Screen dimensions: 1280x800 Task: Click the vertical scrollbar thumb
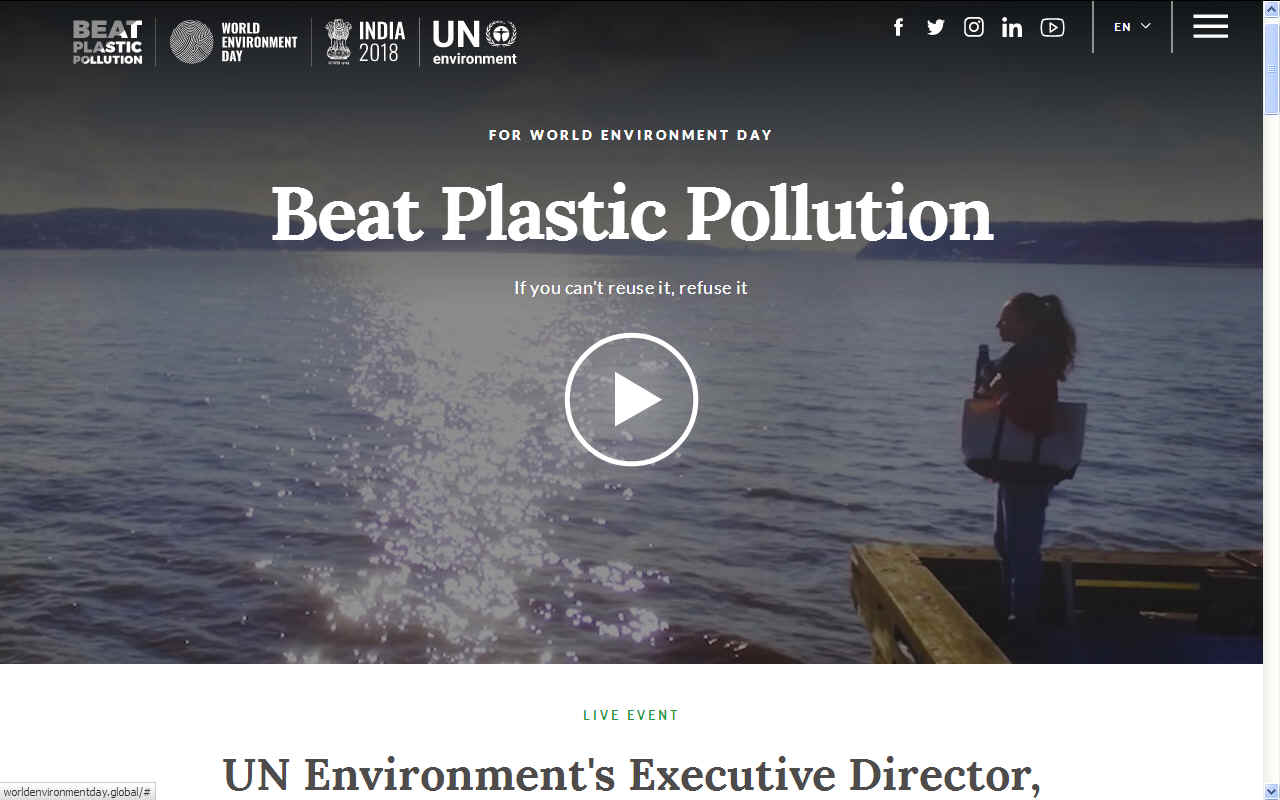[x=1271, y=66]
